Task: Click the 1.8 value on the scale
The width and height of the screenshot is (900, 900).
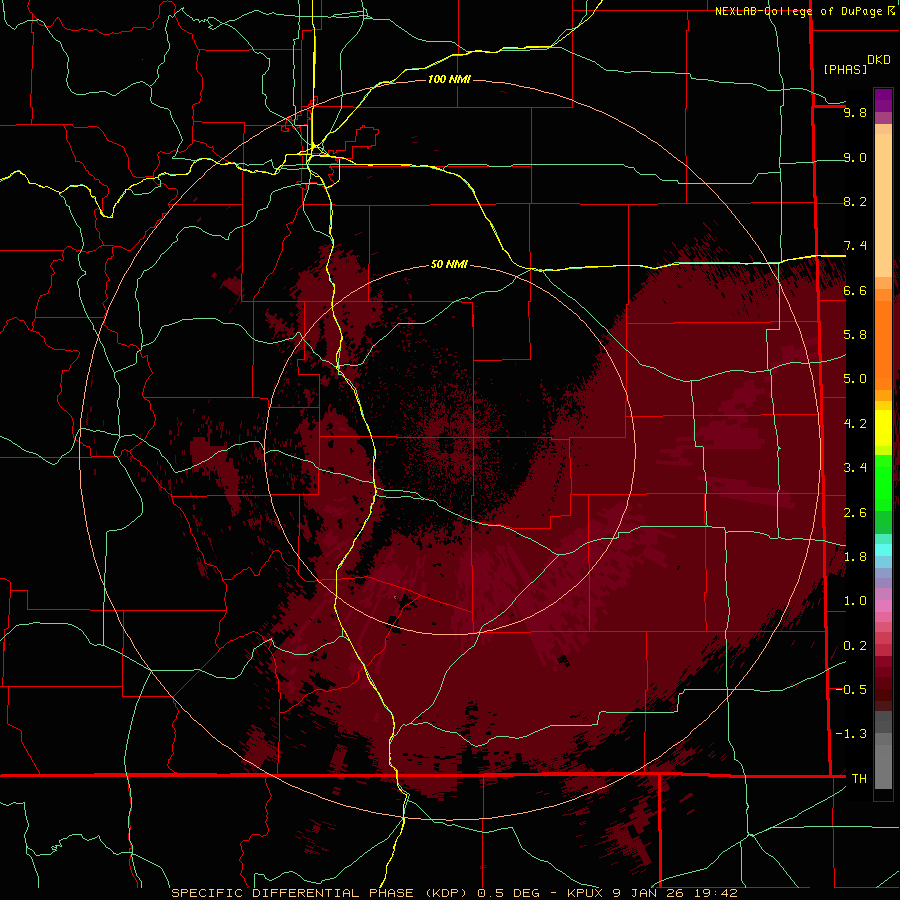Action: 855,556
